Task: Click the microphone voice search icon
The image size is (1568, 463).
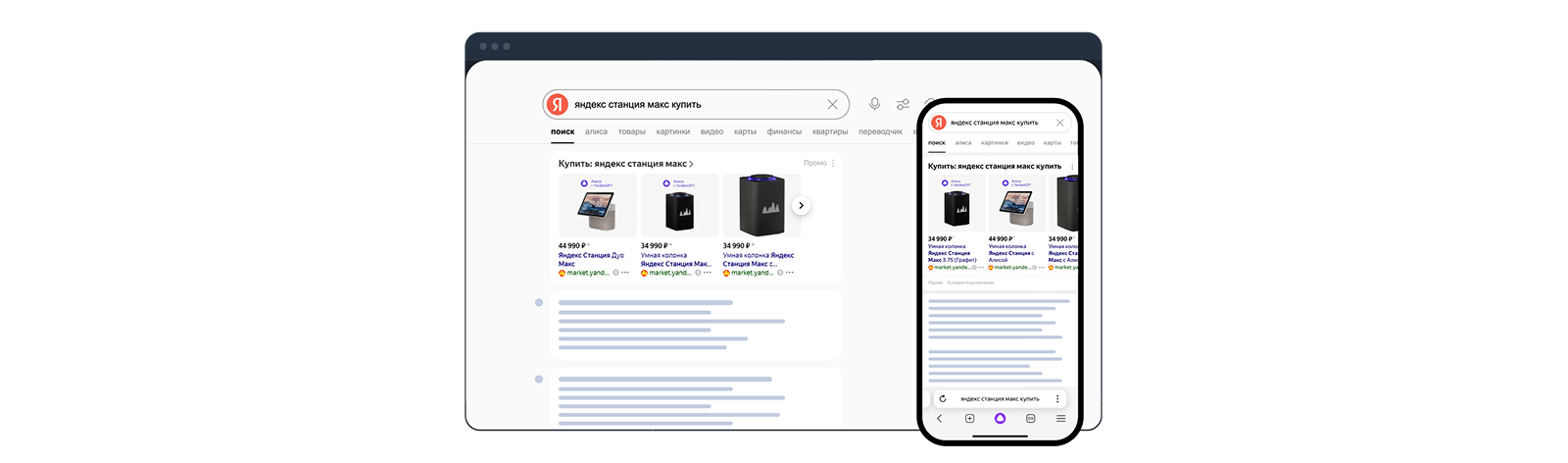Action: (874, 104)
